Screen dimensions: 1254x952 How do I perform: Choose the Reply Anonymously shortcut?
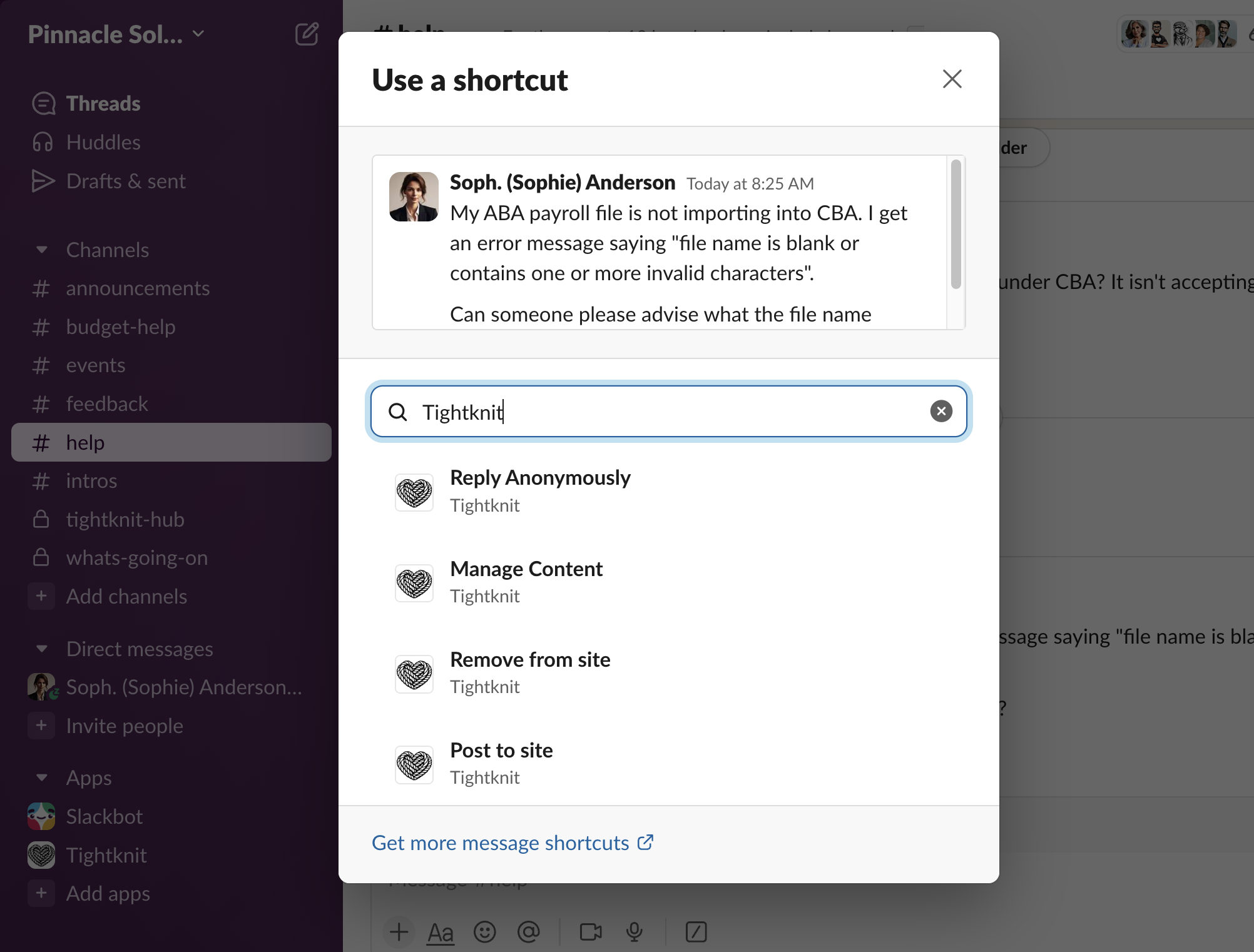tap(668, 492)
